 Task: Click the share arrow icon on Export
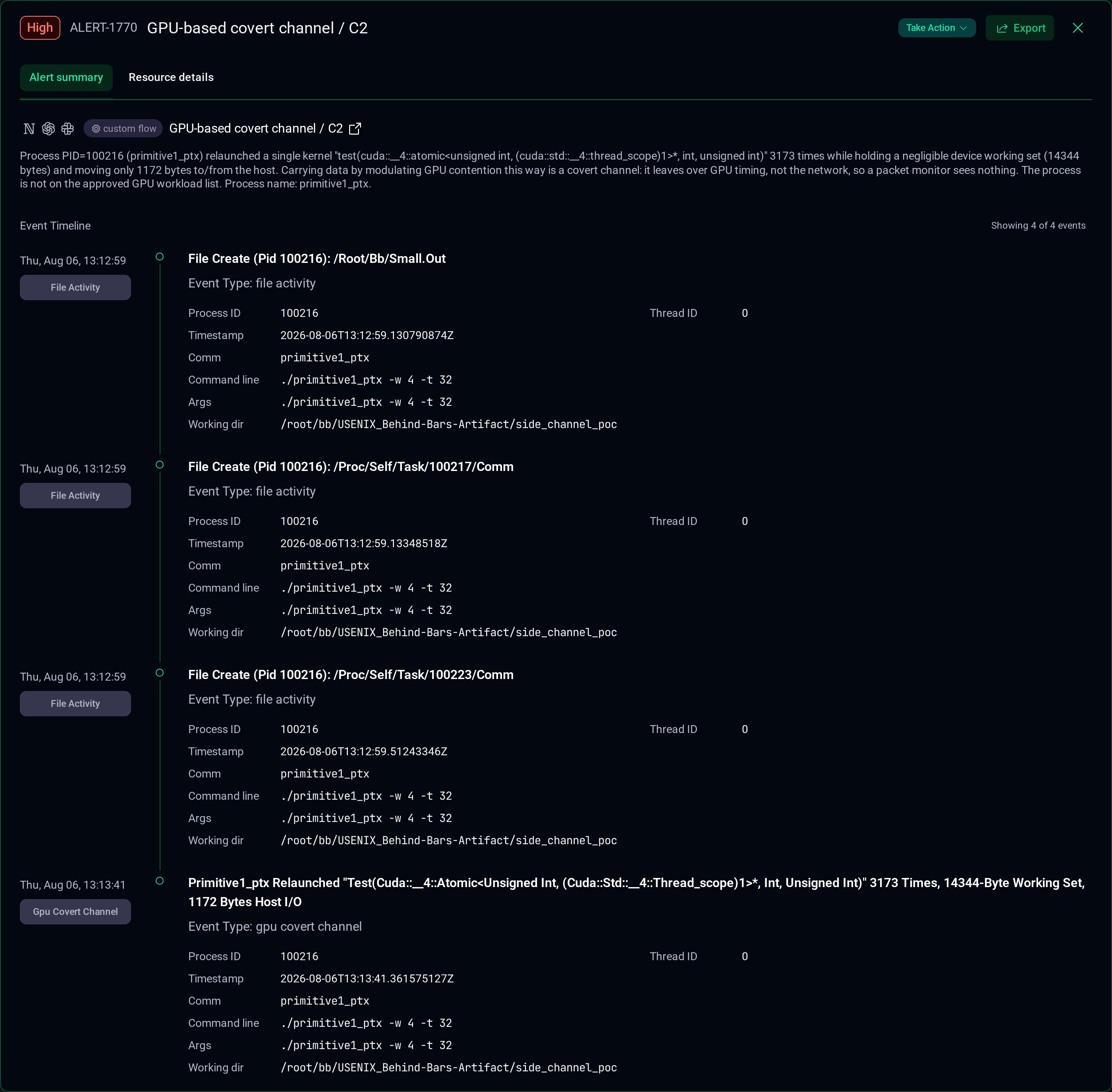1002,28
